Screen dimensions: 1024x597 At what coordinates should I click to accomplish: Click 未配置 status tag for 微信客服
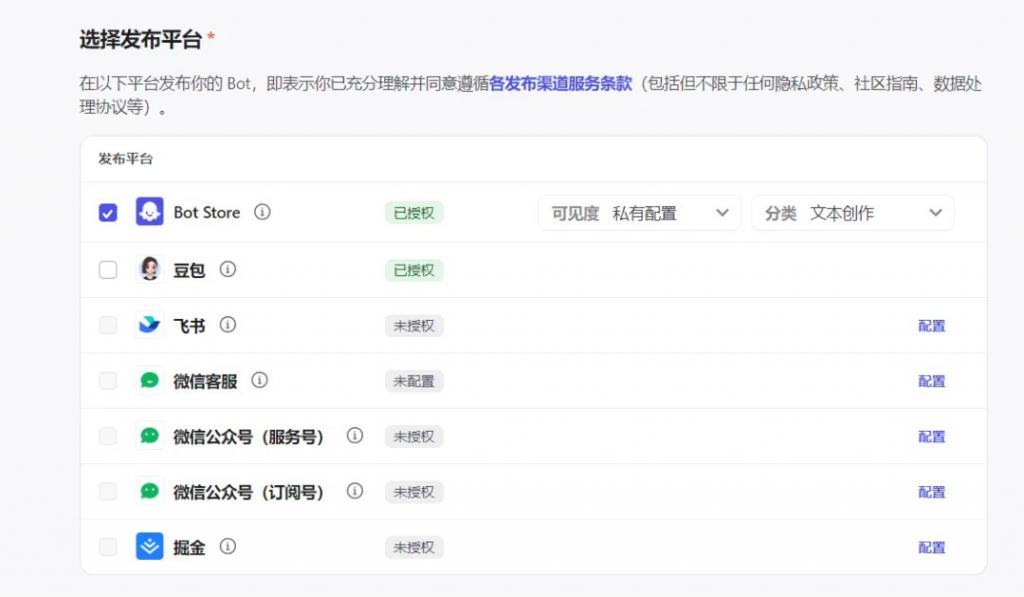coord(414,381)
